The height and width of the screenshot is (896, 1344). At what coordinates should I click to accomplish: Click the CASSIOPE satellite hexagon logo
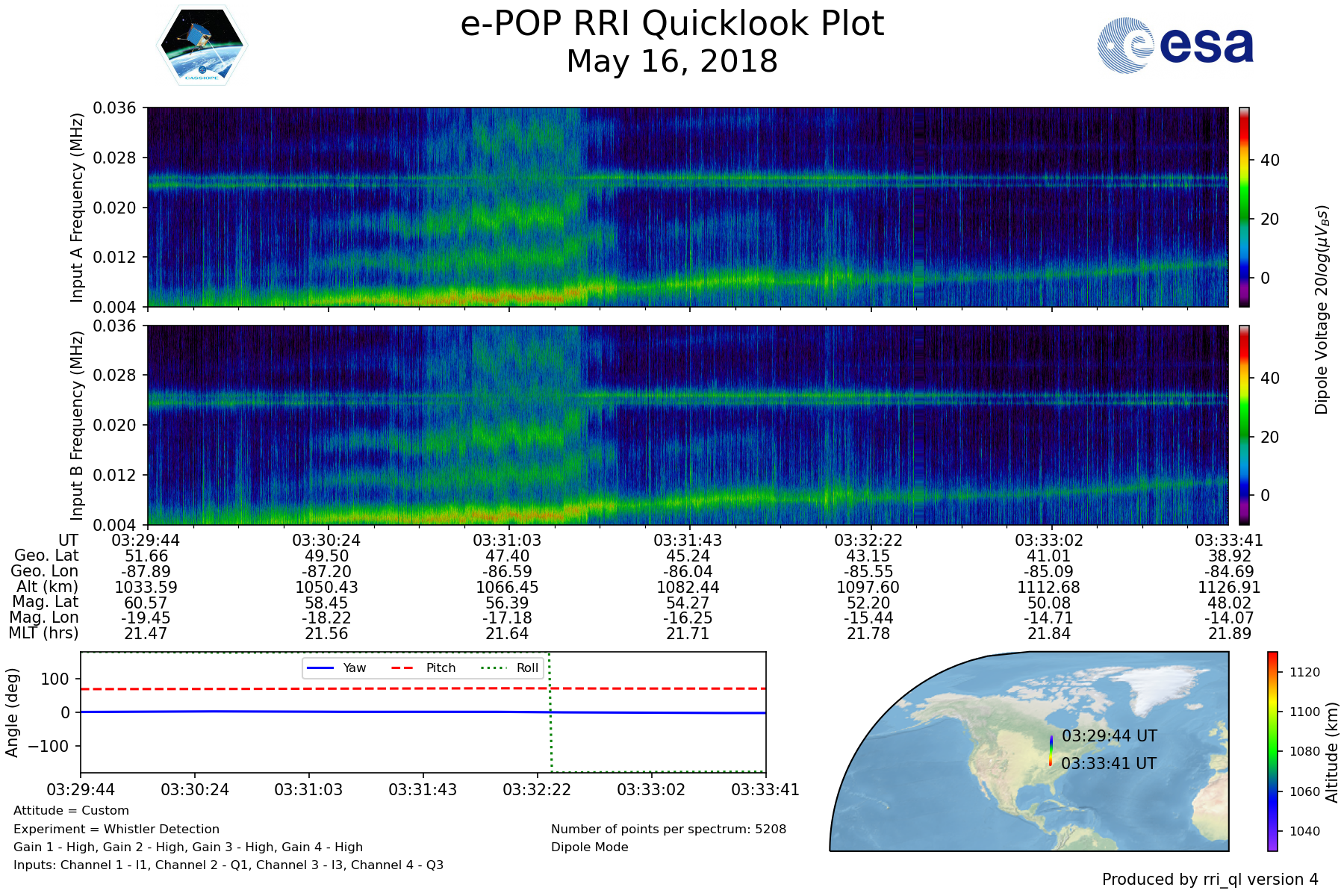(x=202, y=46)
